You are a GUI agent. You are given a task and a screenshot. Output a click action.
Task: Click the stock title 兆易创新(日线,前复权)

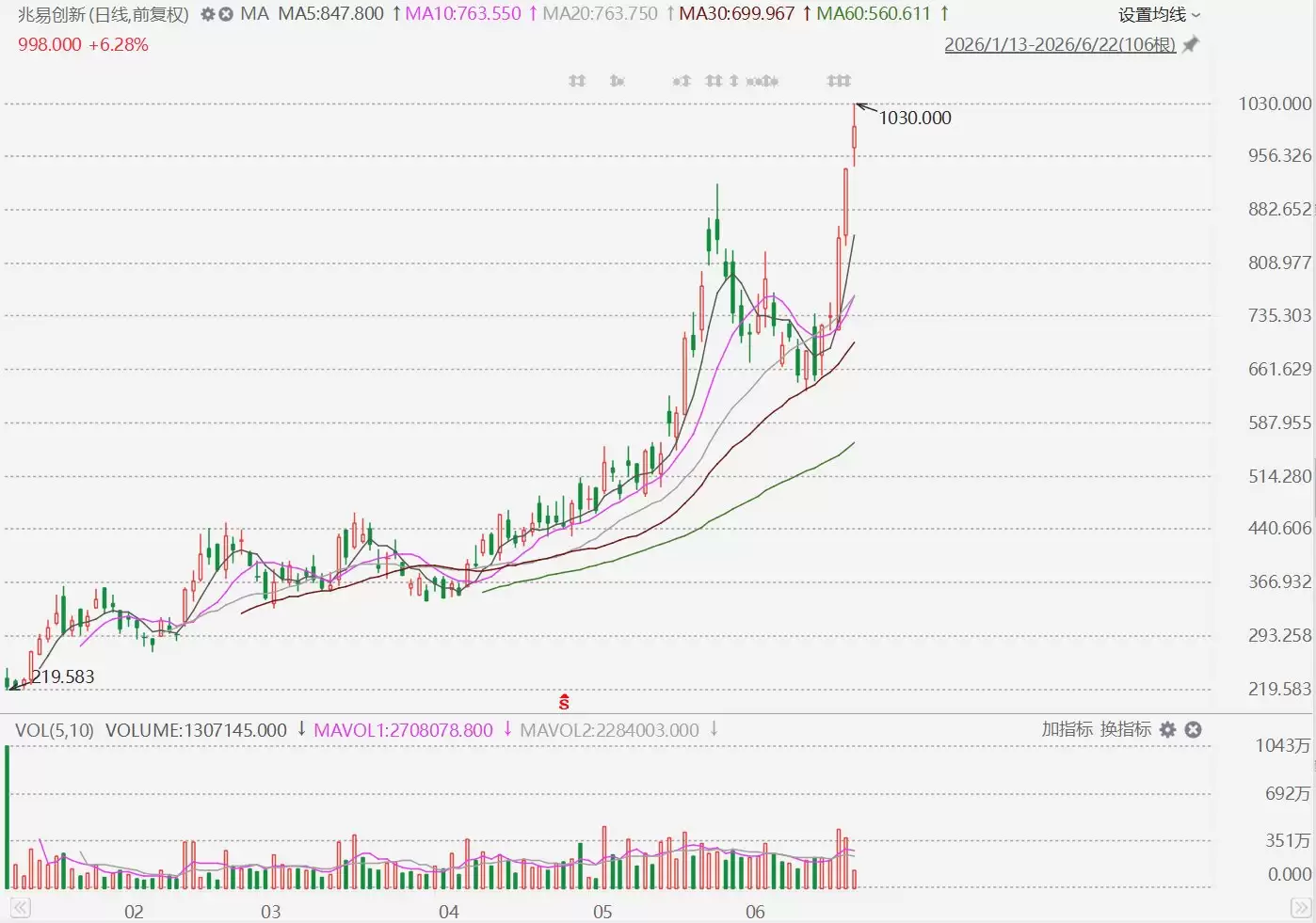pyautogui.click(x=104, y=15)
